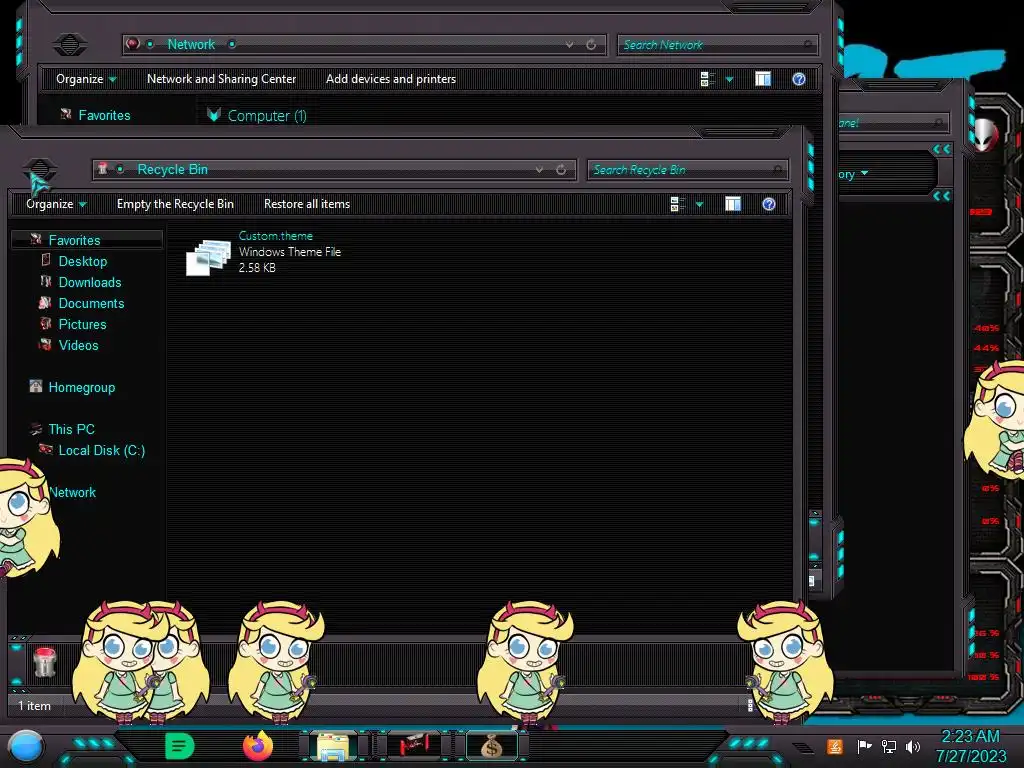The height and width of the screenshot is (768, 1024).
Task: Open view options arrow in Recycle Bin
Action: (x=699, y=204)
